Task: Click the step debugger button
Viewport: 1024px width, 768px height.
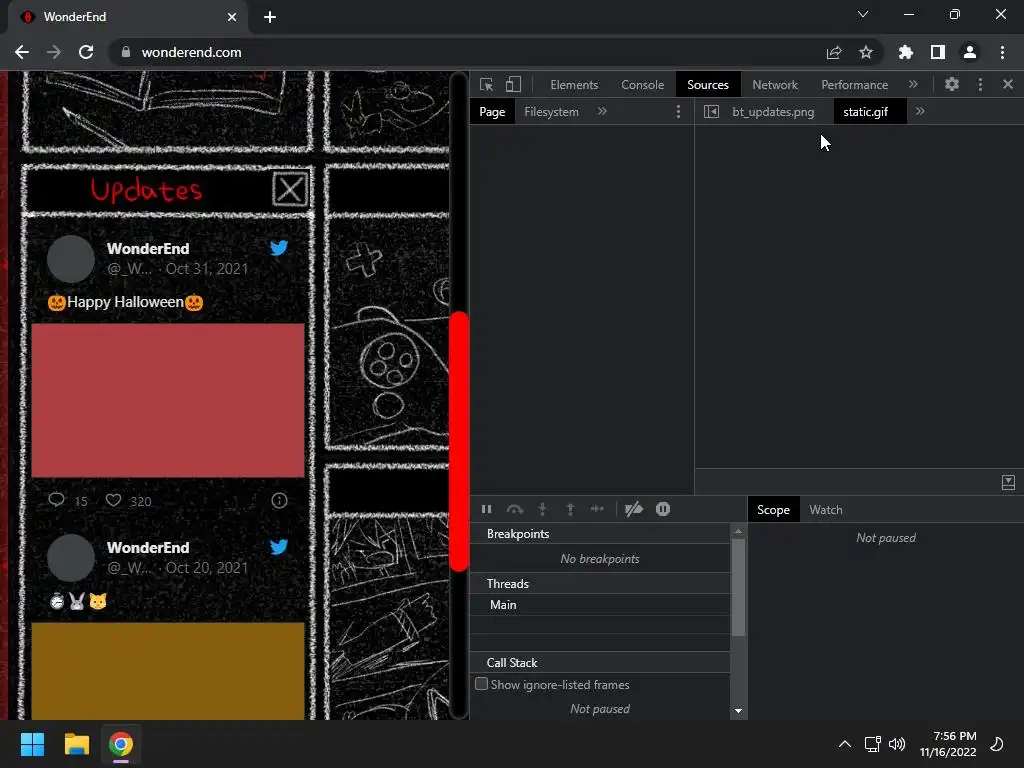Action: pos(597,509)
